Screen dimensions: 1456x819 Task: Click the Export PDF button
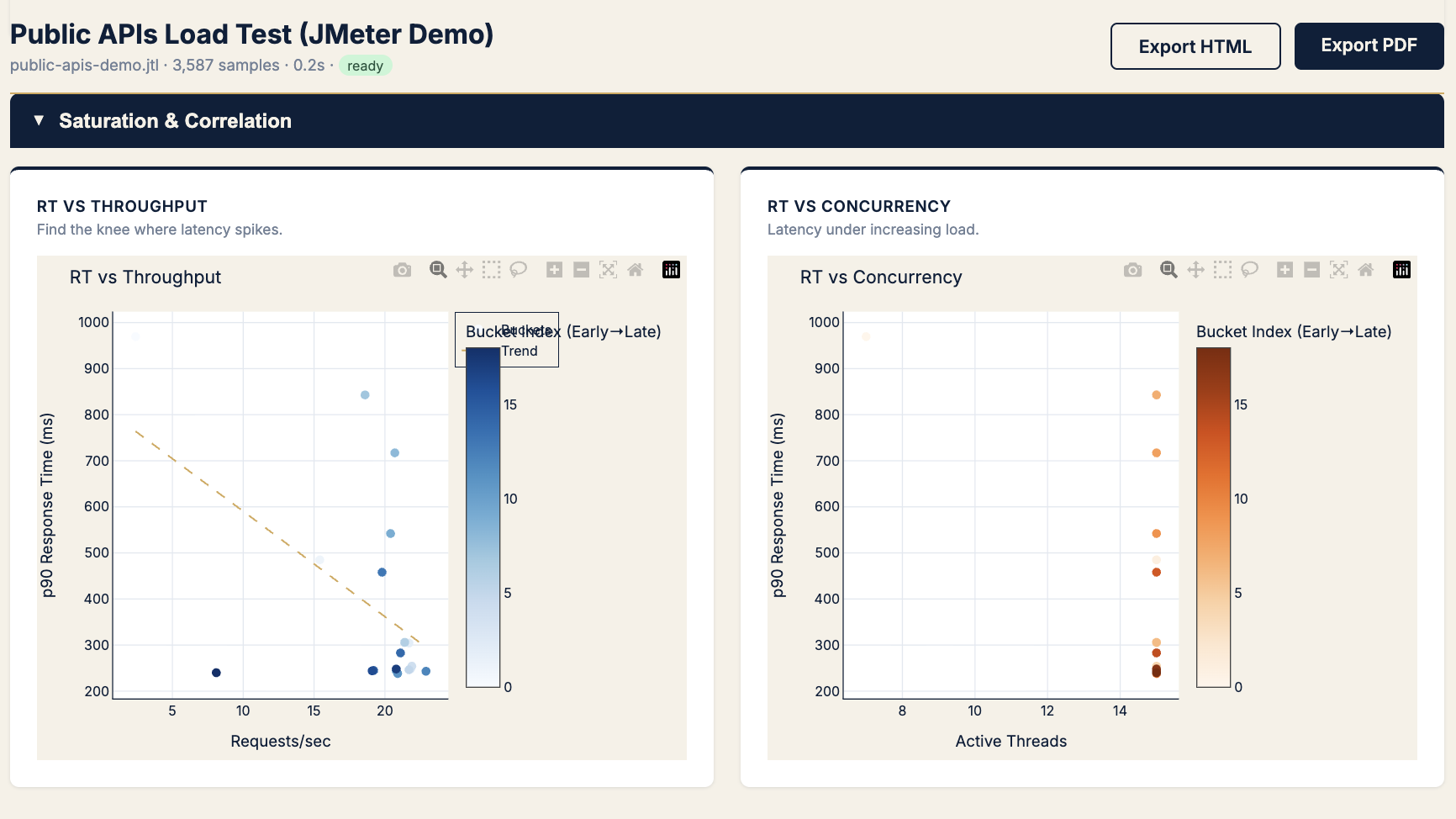tap(1369, 46)
